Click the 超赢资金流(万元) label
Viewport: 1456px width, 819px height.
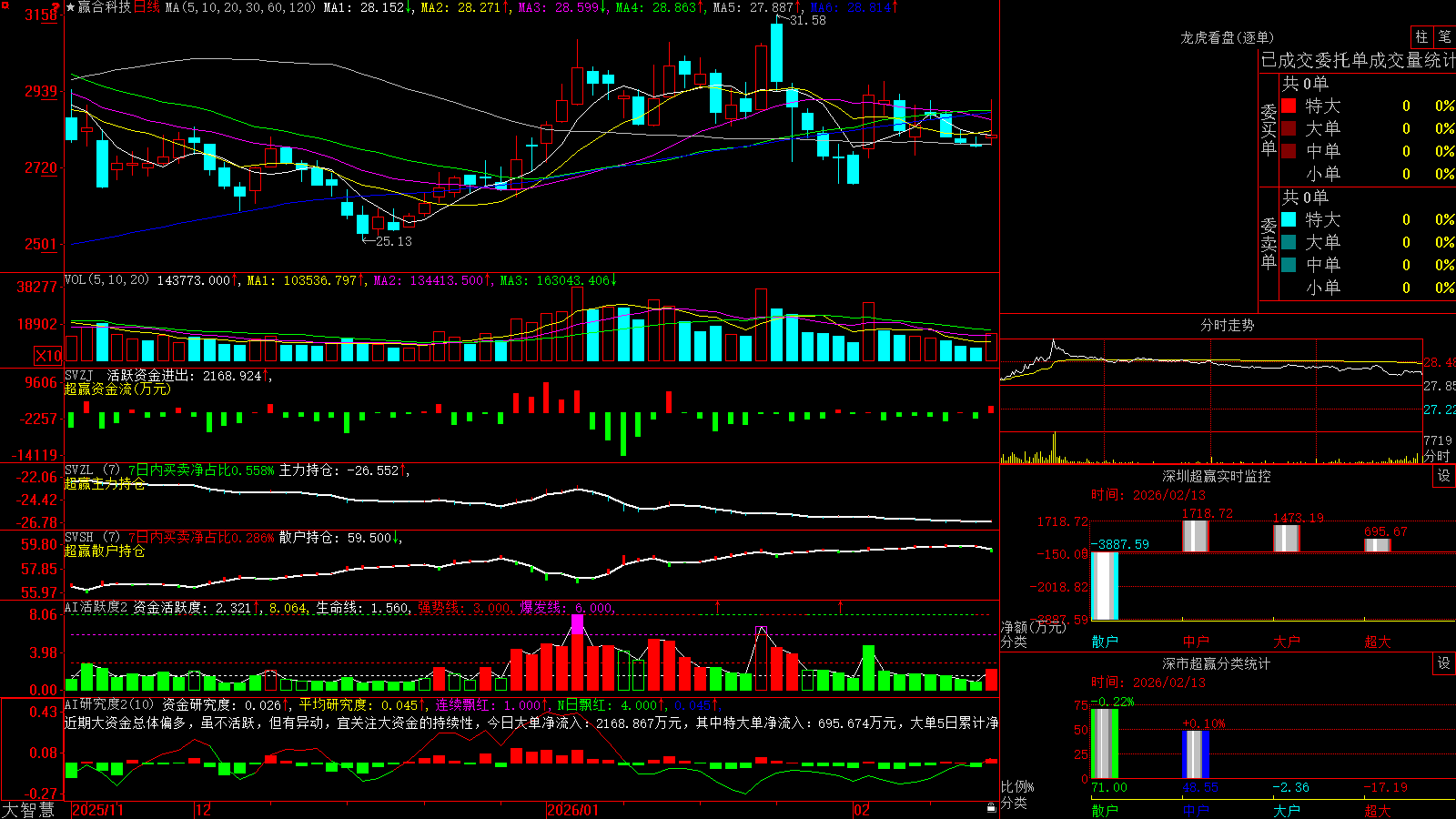(117, 389)
